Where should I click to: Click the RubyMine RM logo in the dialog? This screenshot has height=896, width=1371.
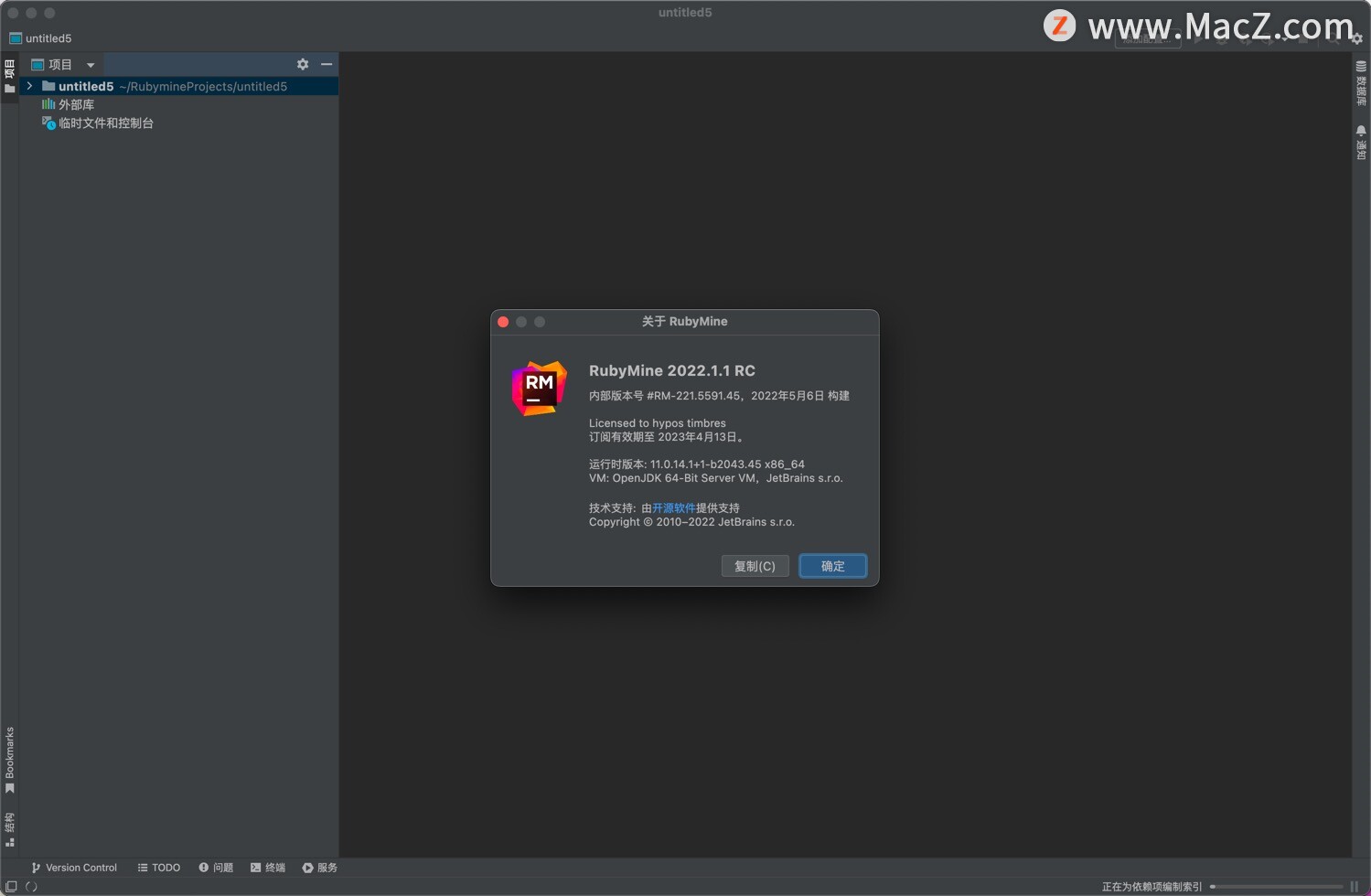click(x=539, y=389)
